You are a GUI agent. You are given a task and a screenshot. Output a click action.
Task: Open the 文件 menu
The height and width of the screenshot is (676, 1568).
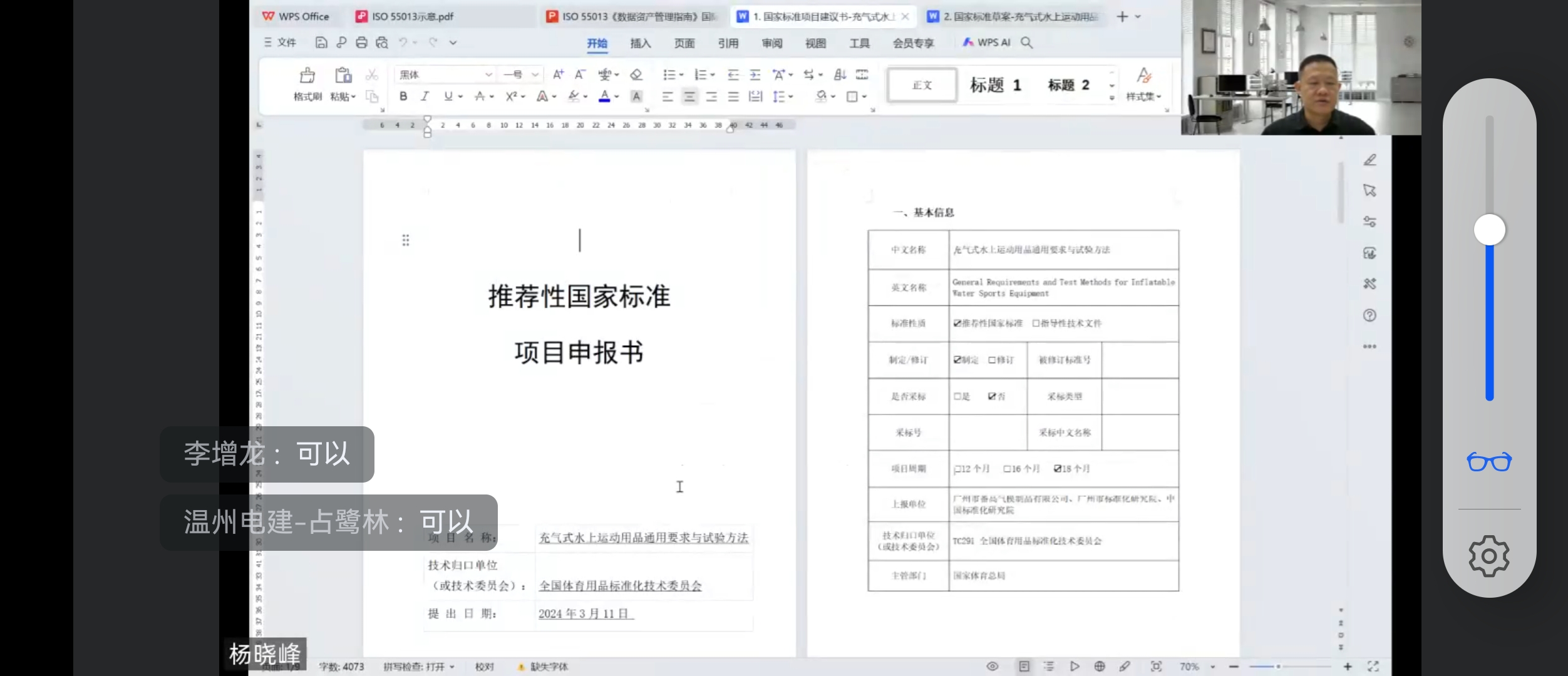click(x=280, y=42)
